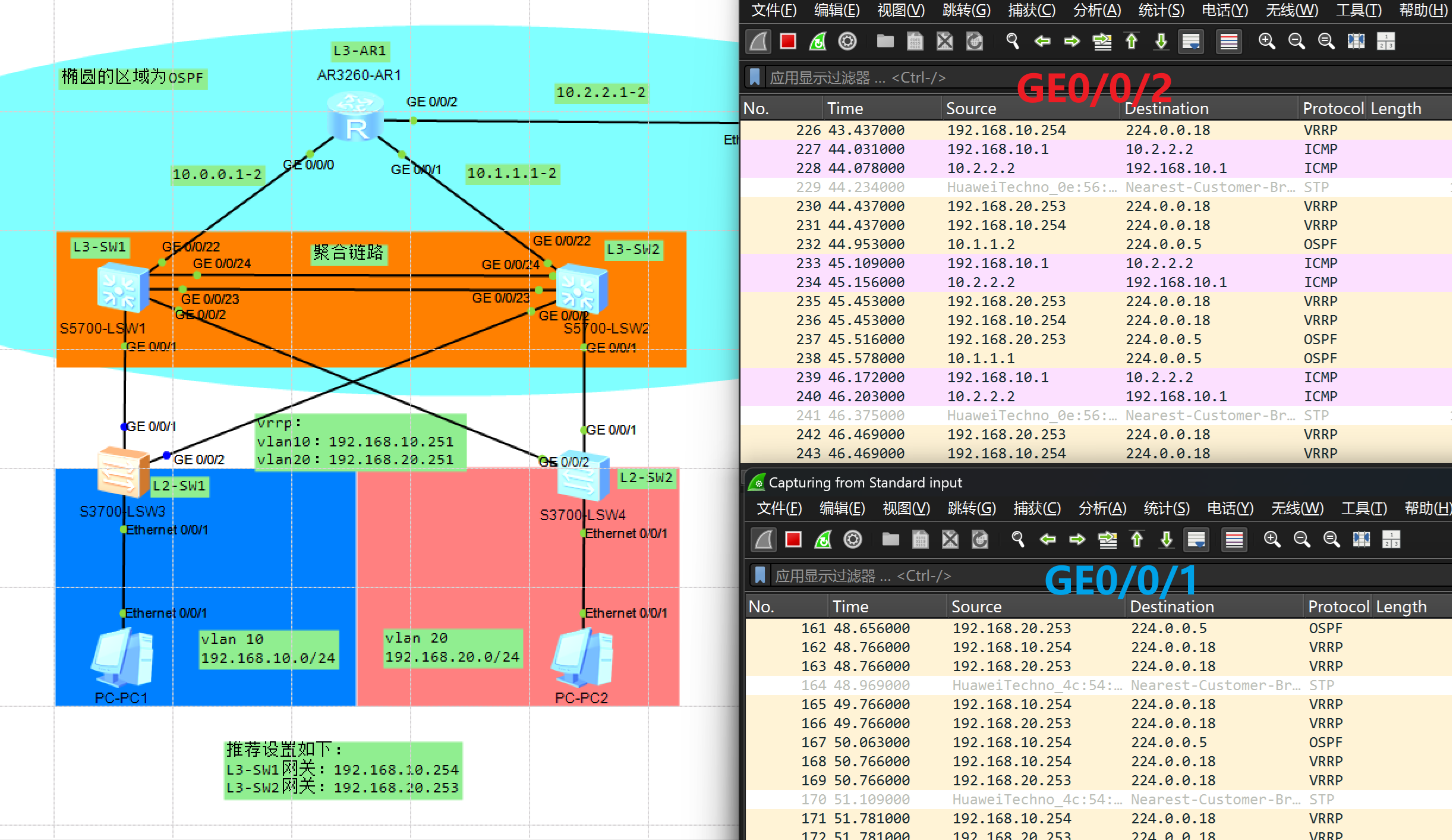Stop capture in the bottom Wireshark window
The image size is (1456, 840).
[793, 539]
